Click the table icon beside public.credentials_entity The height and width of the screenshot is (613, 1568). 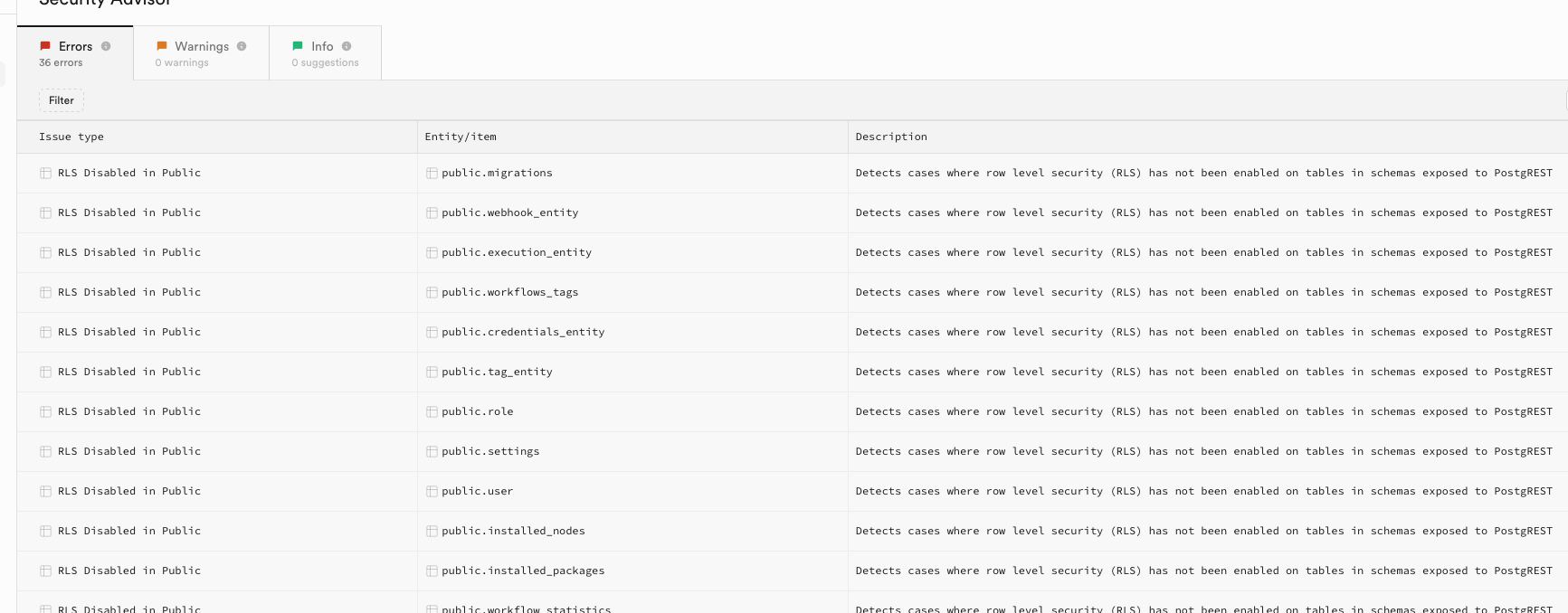[432, 333]
